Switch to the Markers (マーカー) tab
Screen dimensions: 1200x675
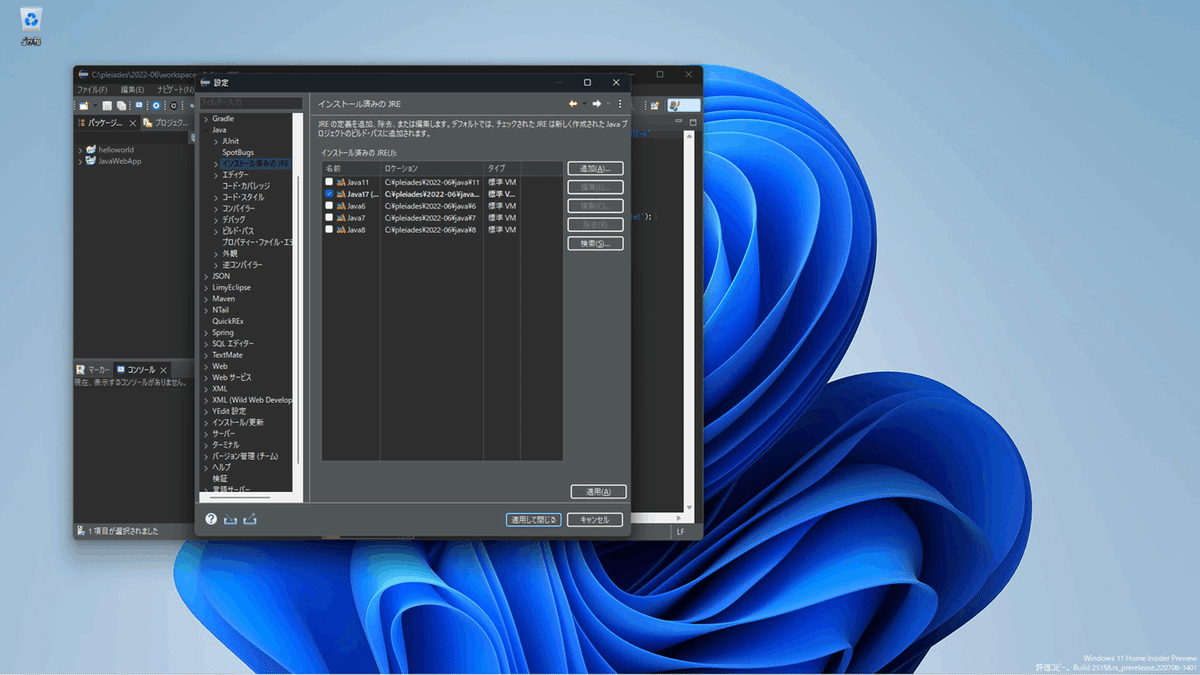click(94, 369)
